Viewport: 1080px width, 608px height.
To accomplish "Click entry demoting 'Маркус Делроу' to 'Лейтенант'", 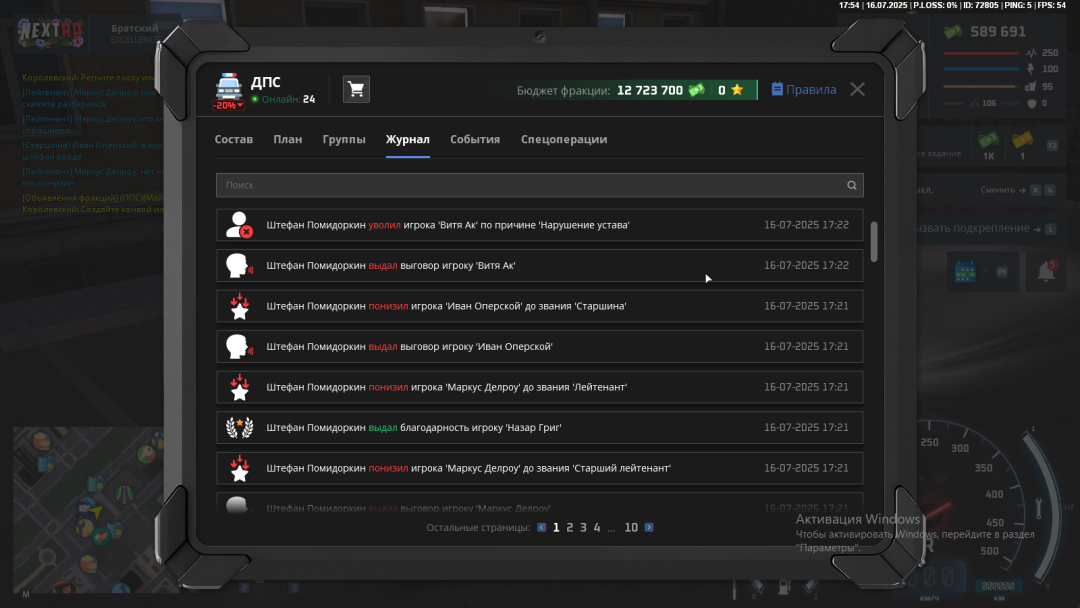I will click(539, 387).
